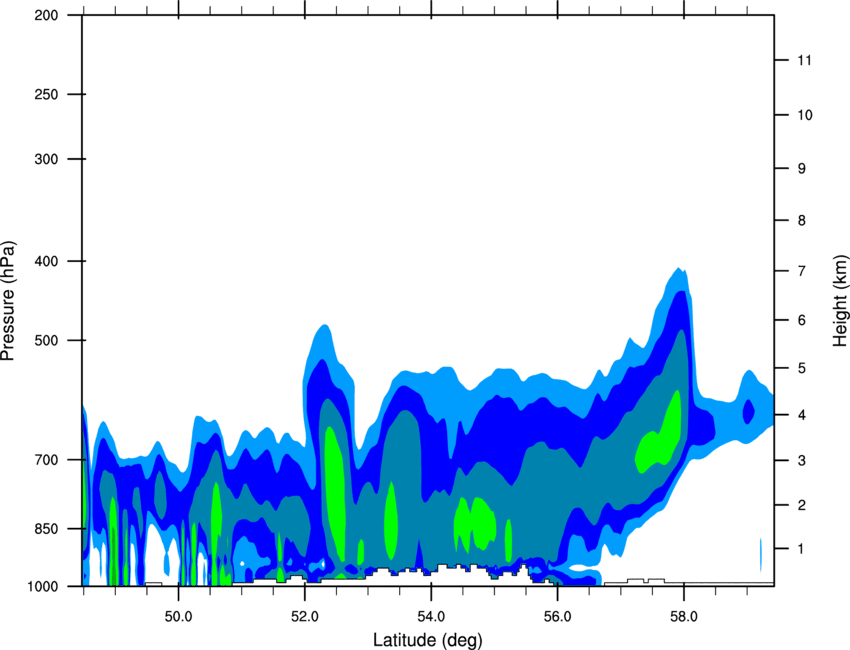Click the "Latitude (deg)" axis title
The width and height of the screenshot is (850, 650).
(428, 640)
